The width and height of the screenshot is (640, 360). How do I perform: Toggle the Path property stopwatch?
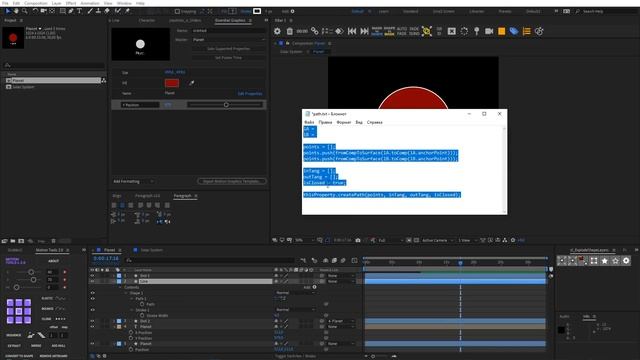tap(142, 304)
